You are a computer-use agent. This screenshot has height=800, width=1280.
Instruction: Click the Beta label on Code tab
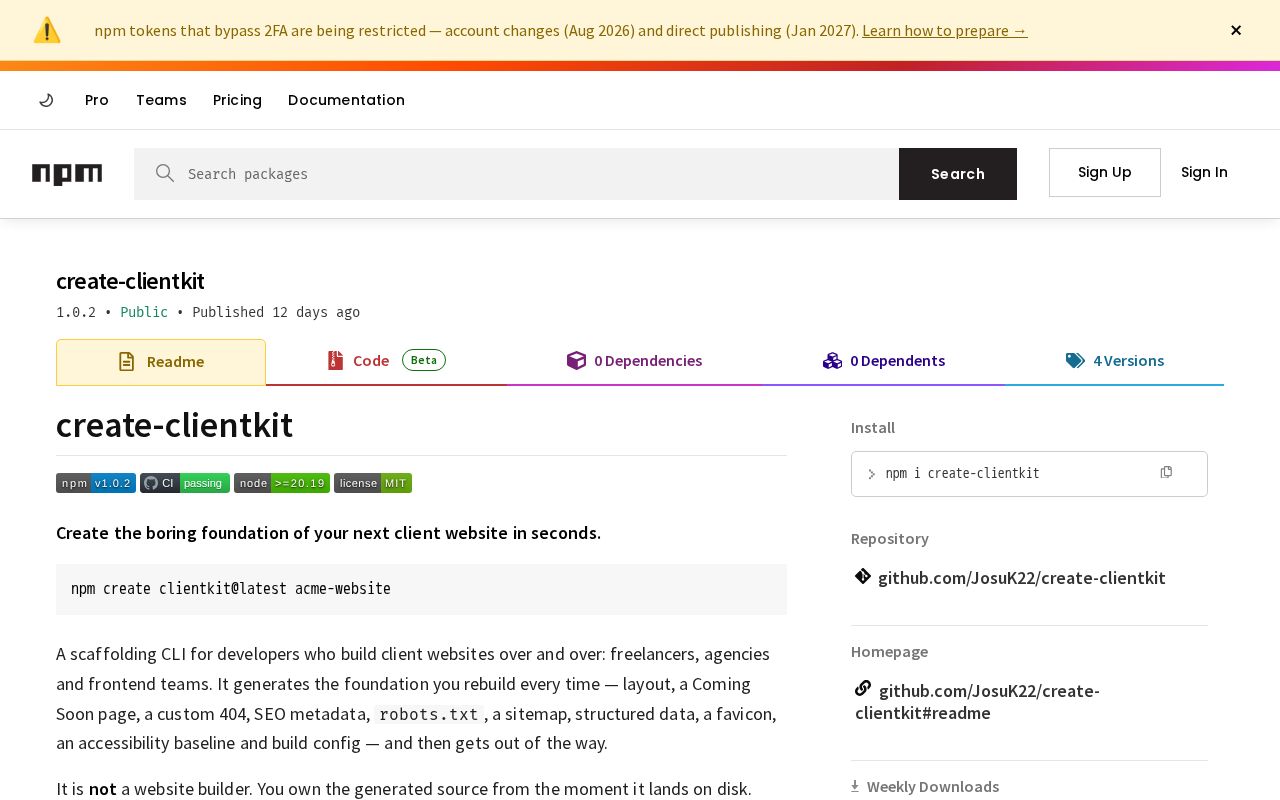pyautogui.click(x=424, y=360)
